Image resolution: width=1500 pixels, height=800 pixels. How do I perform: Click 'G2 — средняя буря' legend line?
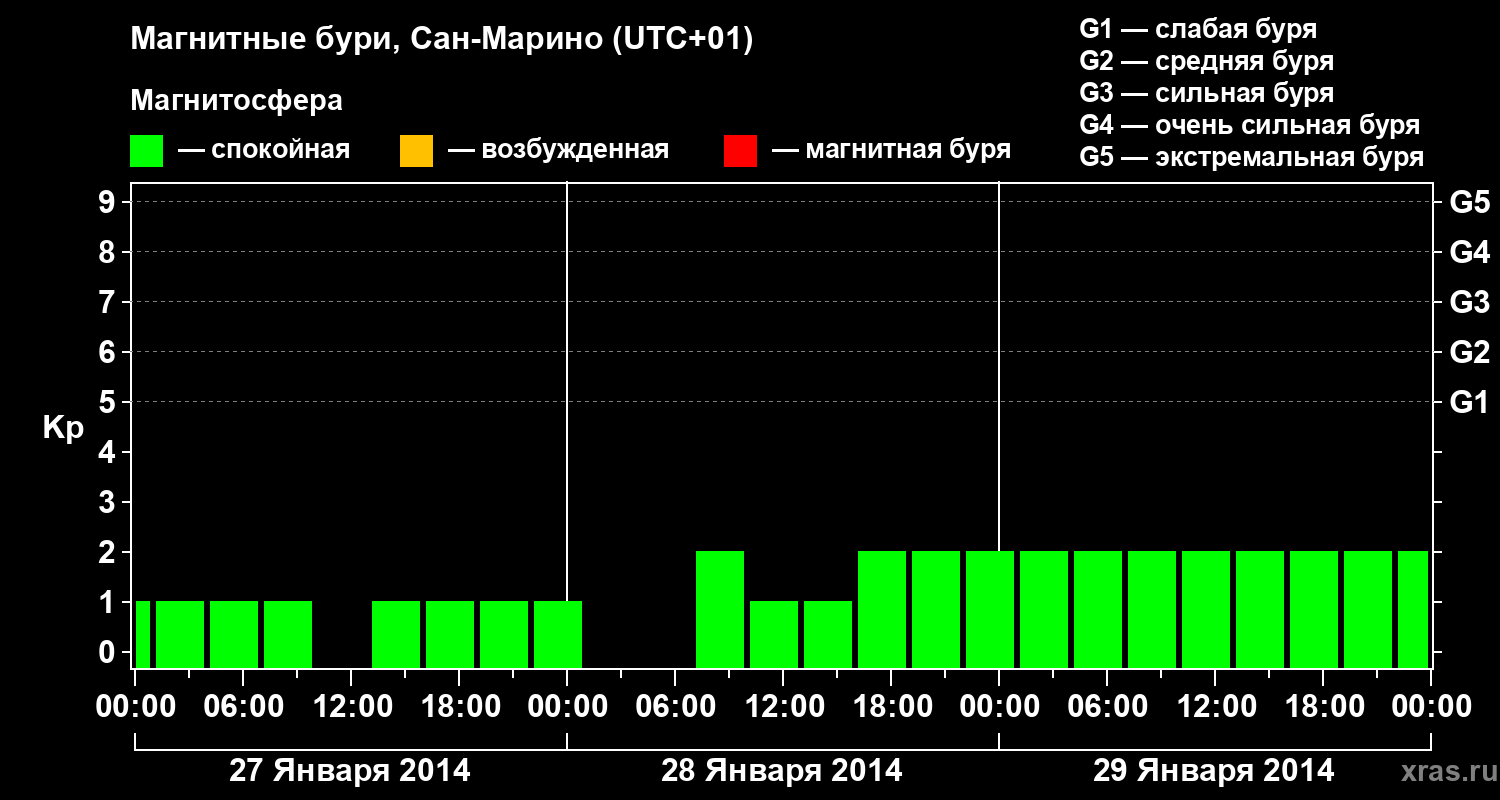(x=1206, y=61)
